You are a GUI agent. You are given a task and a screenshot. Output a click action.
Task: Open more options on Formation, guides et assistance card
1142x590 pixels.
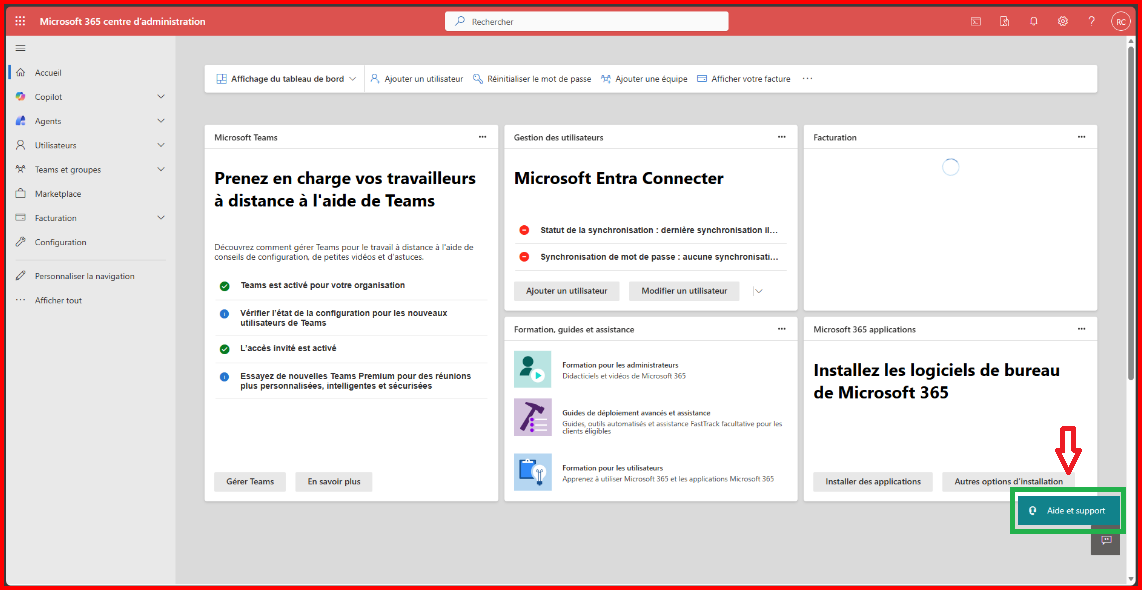(781, 329)
